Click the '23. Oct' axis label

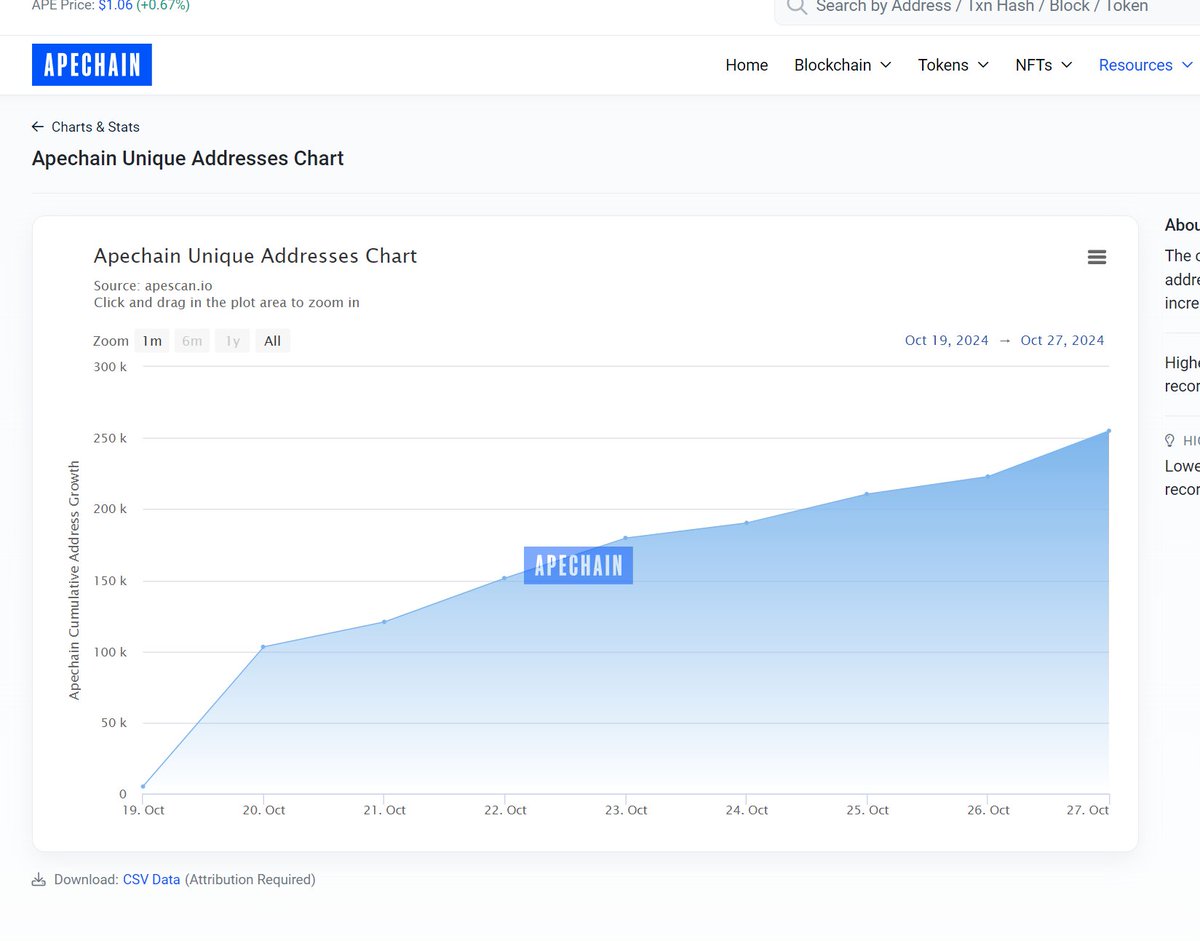[626, 810]
